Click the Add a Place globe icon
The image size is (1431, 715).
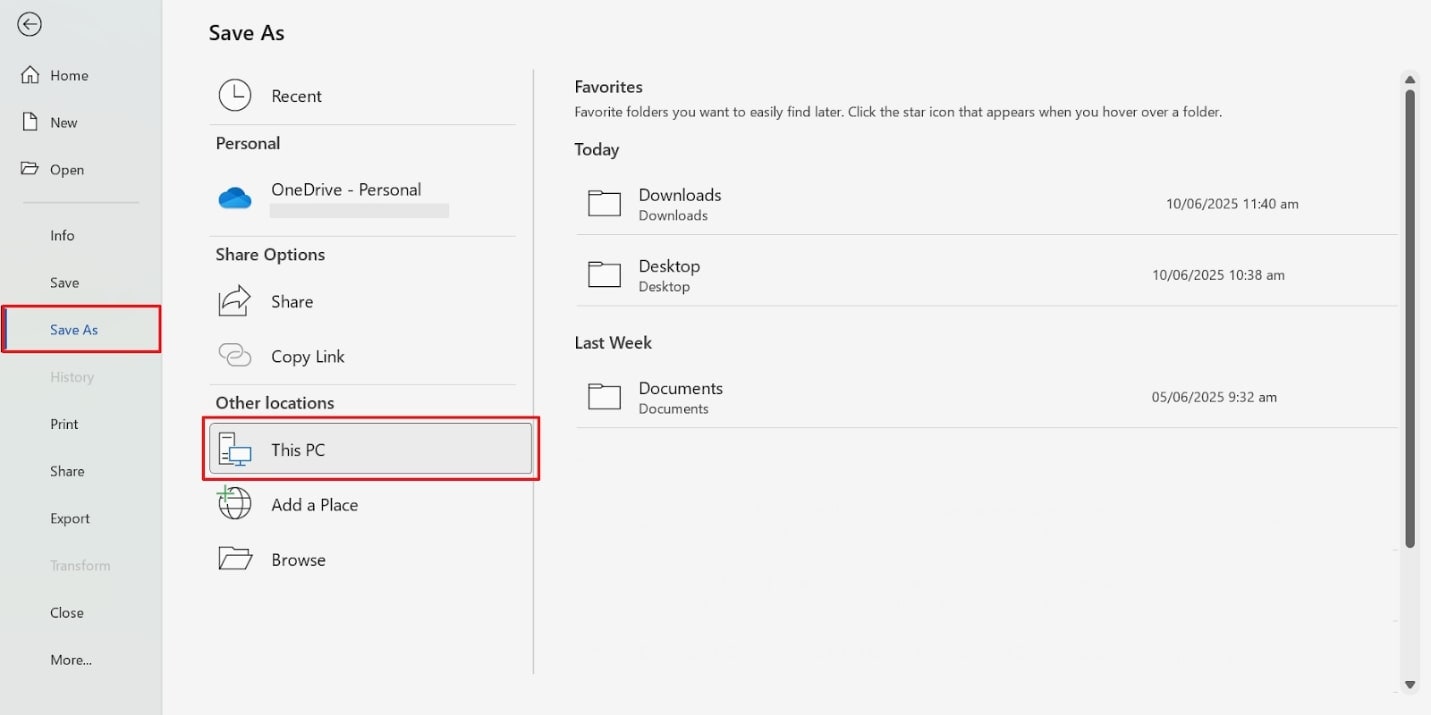[235, 504]
